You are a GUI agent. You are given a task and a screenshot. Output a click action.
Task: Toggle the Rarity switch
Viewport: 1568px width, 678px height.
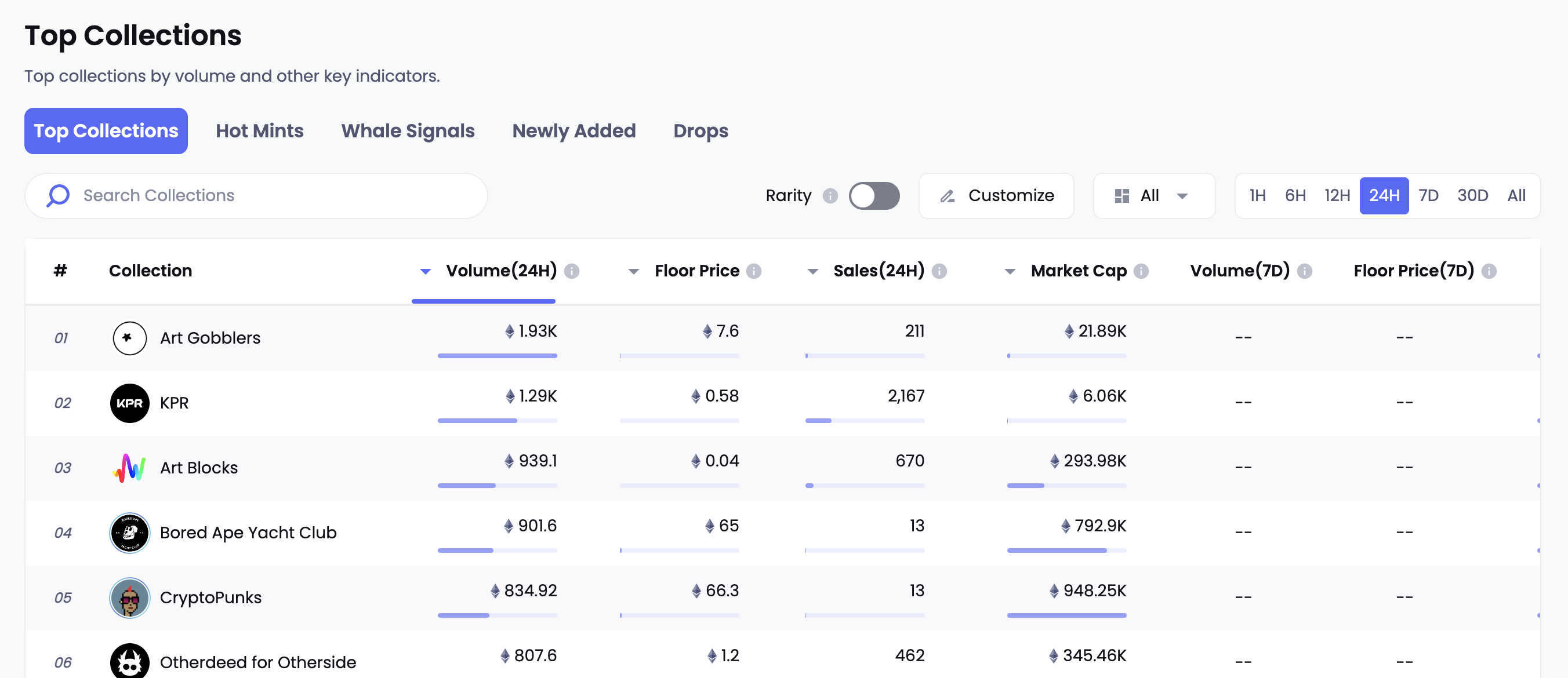873,196
